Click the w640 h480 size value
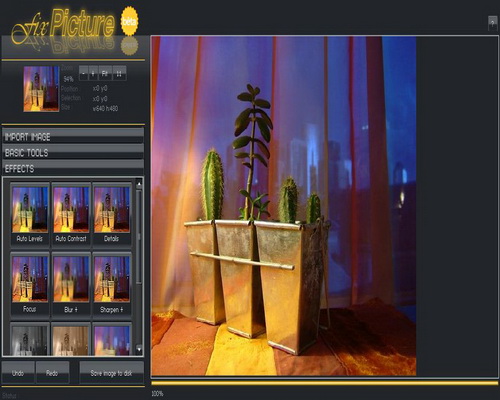The width and height of the screenshot is (500, 400). tap(105, 108)
